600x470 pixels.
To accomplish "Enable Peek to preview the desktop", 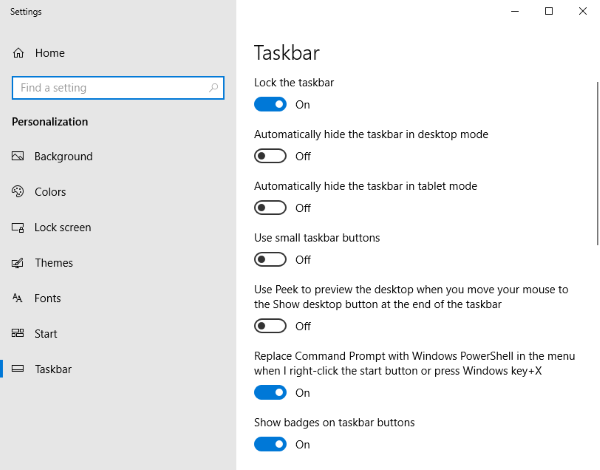I will (x=270, y=326).
